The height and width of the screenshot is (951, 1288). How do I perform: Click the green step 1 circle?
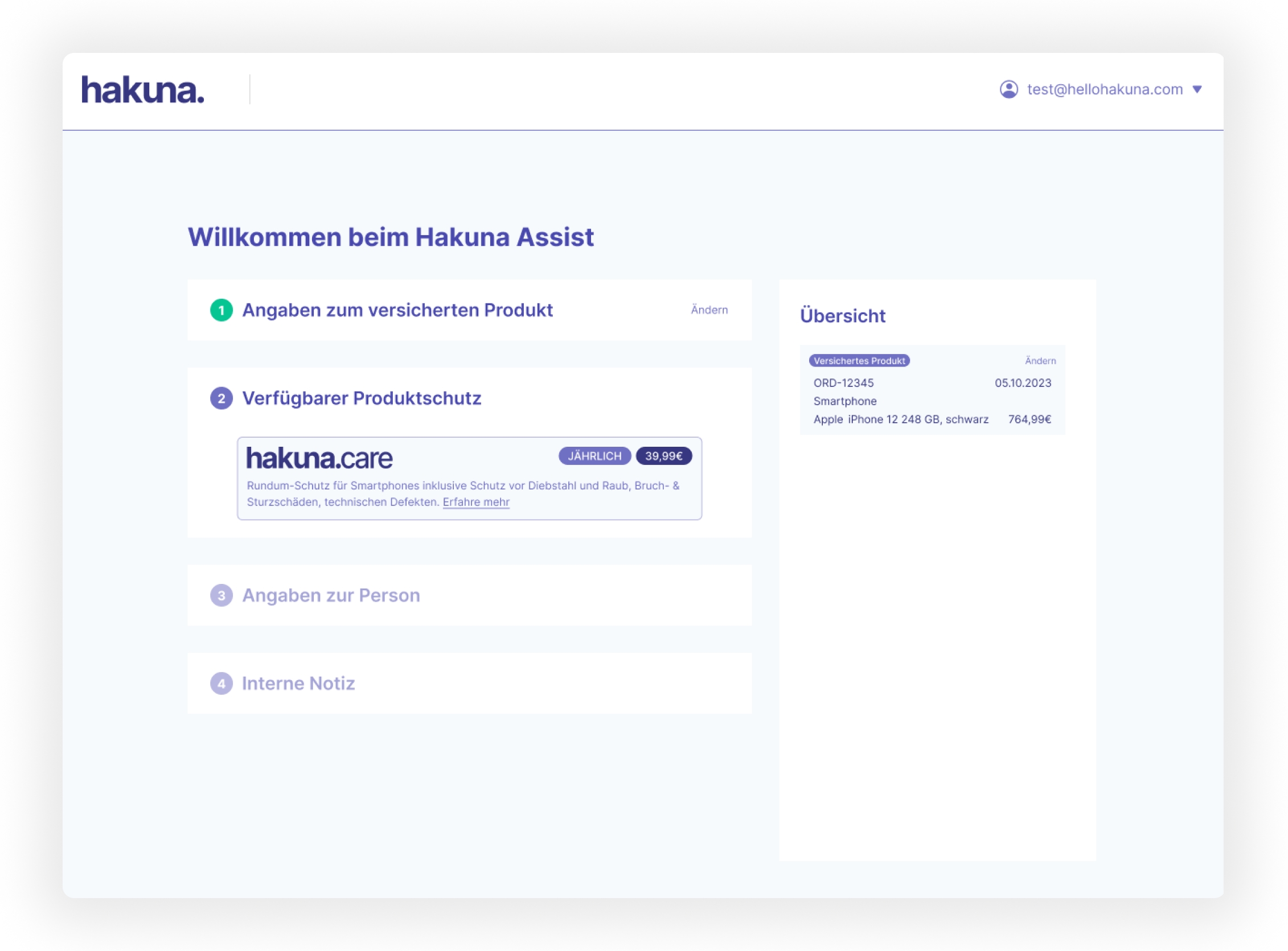coord(221,310)
